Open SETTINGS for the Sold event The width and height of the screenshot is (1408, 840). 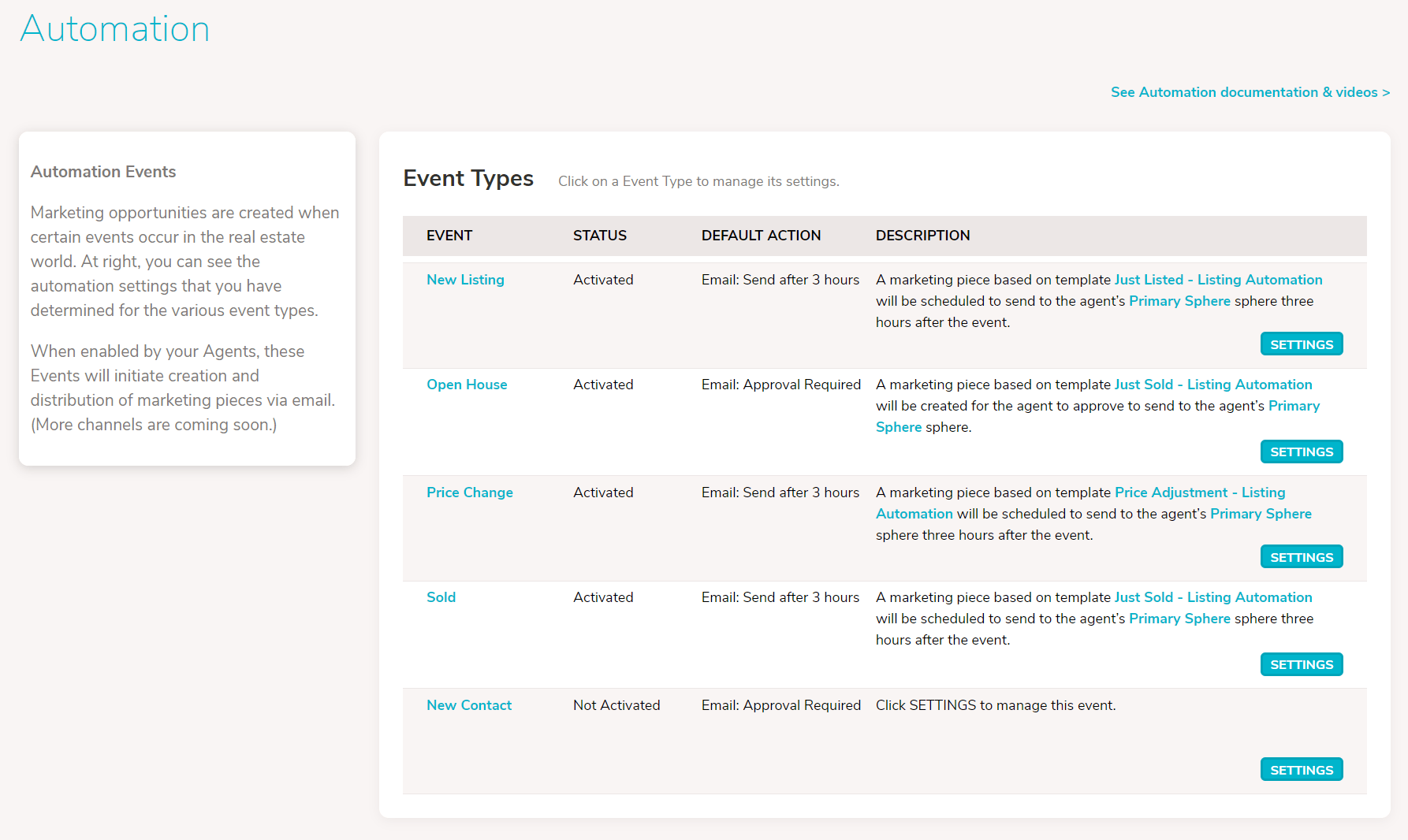pyautogui.click(x=1301, y=663)
